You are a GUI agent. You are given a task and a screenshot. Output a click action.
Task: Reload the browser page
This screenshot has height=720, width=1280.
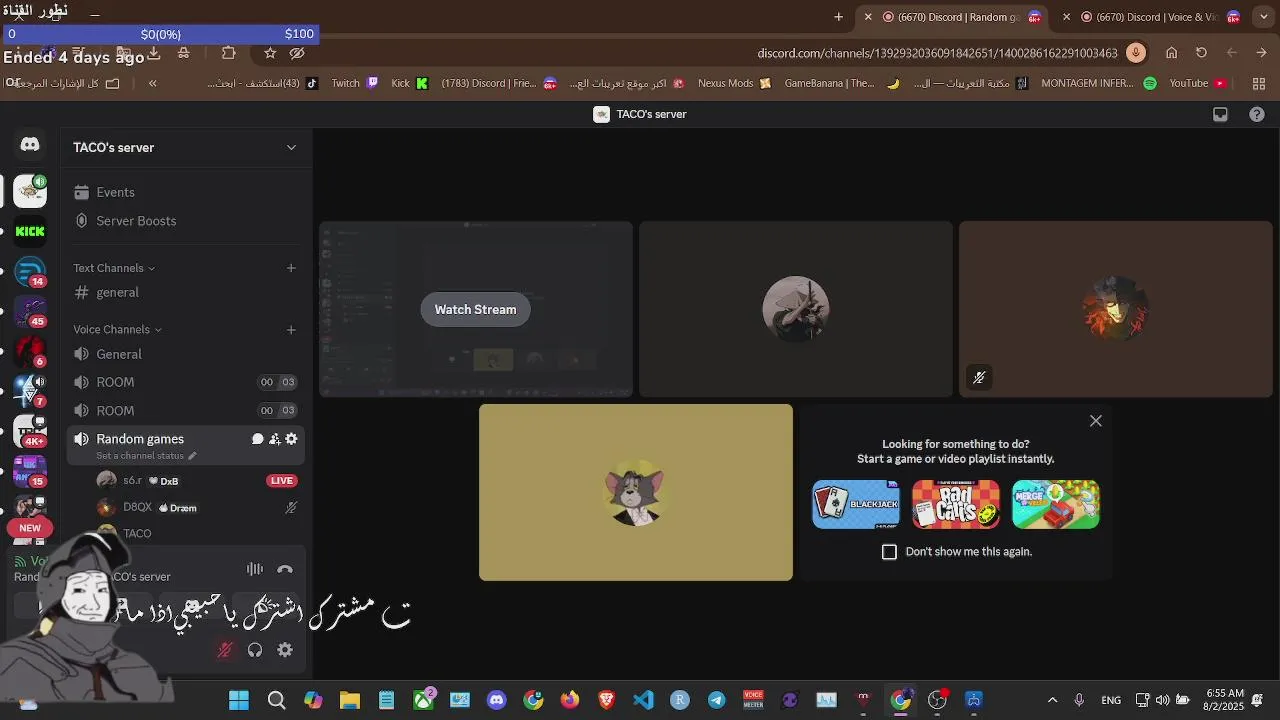click(1201, 53)
